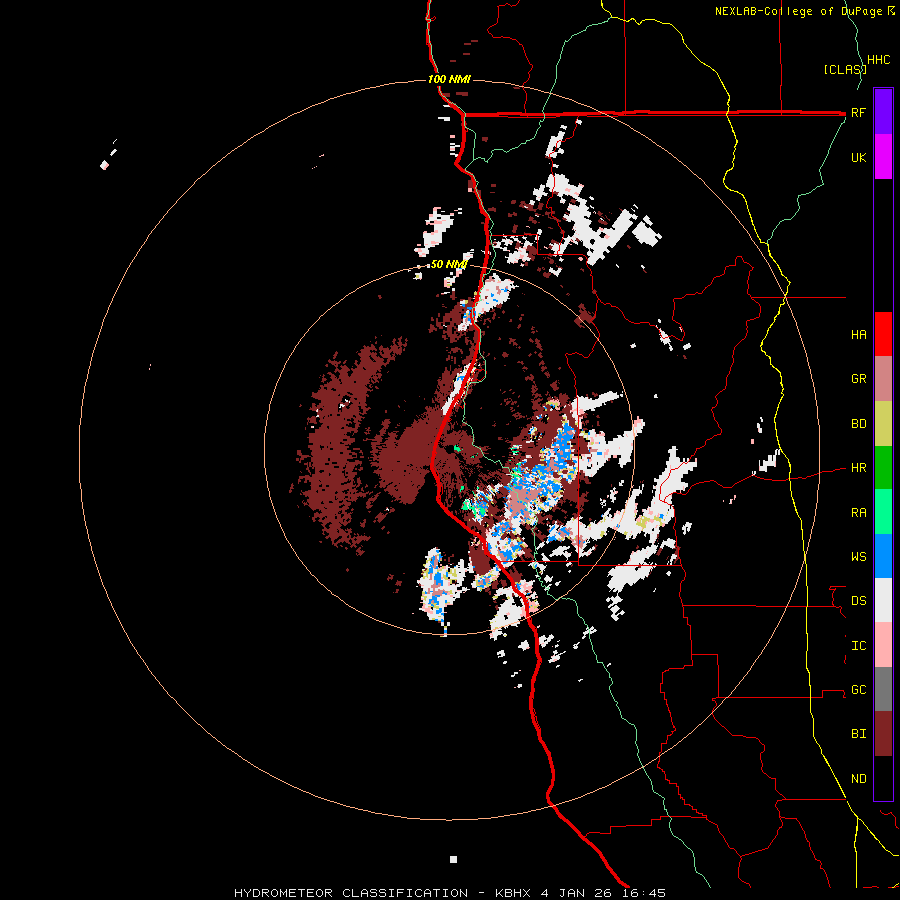900x900 pixels.
Task: Click the NEXLAB-College of DuPage credit
Action: click(805, 11)
